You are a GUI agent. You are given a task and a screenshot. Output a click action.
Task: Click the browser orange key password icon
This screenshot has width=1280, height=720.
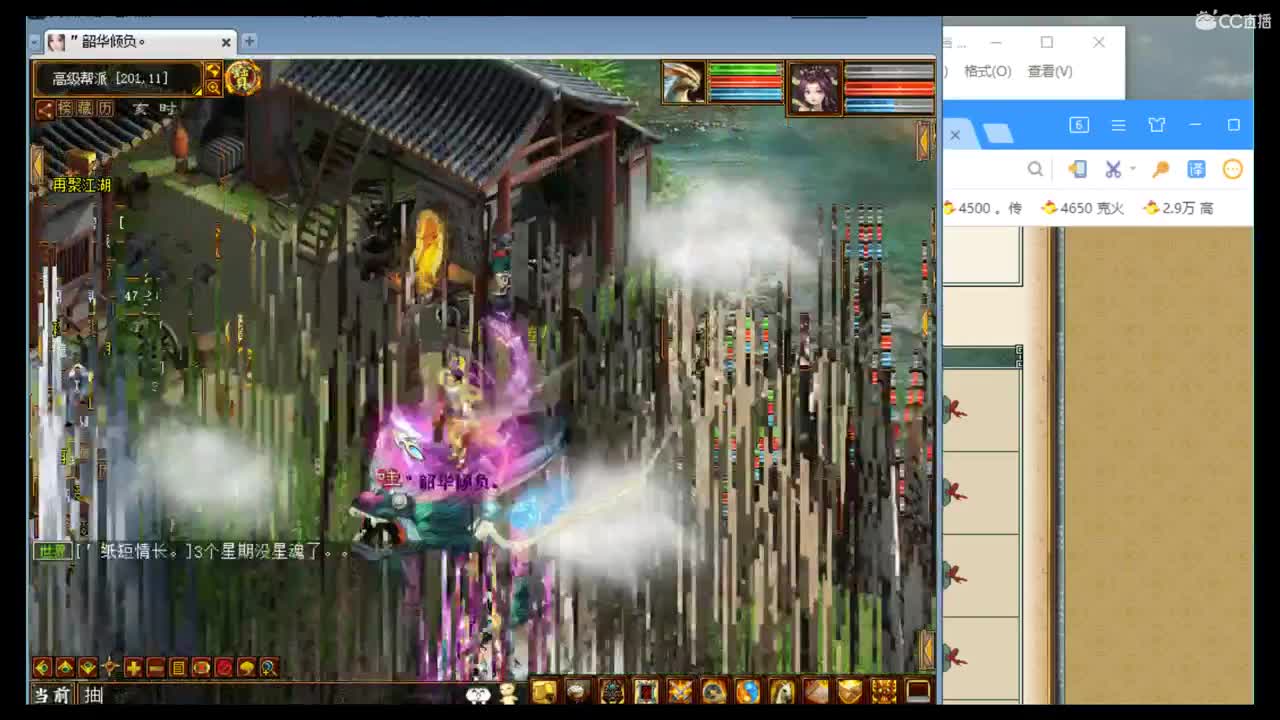click(x=1160, y=169)
